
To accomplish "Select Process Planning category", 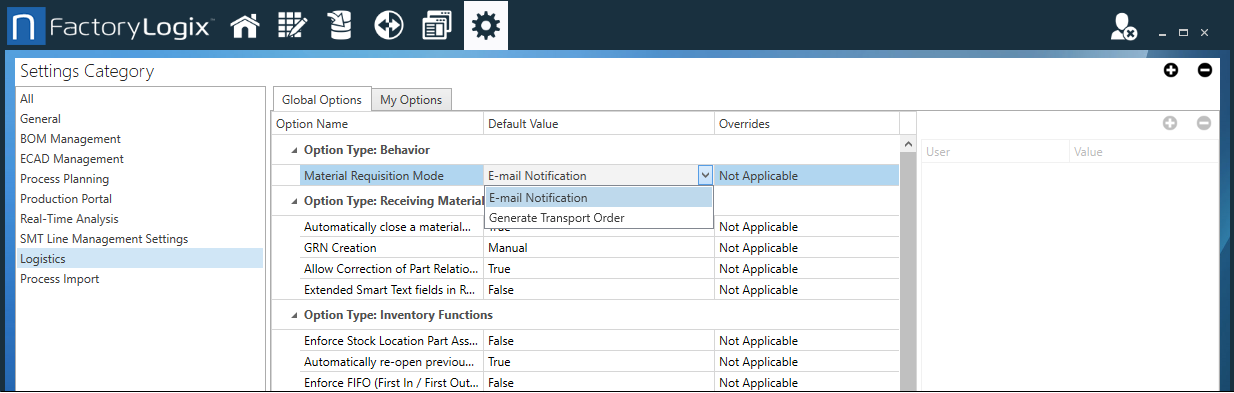I will (x=140, y=179).
